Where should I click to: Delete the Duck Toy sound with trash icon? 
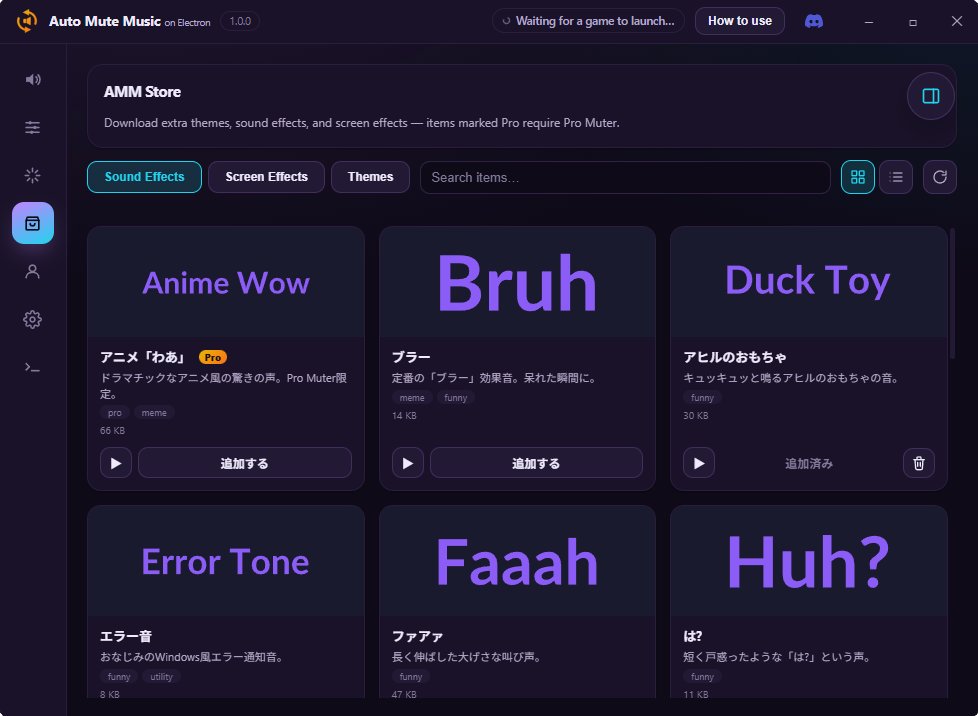(x=919, y=463)
